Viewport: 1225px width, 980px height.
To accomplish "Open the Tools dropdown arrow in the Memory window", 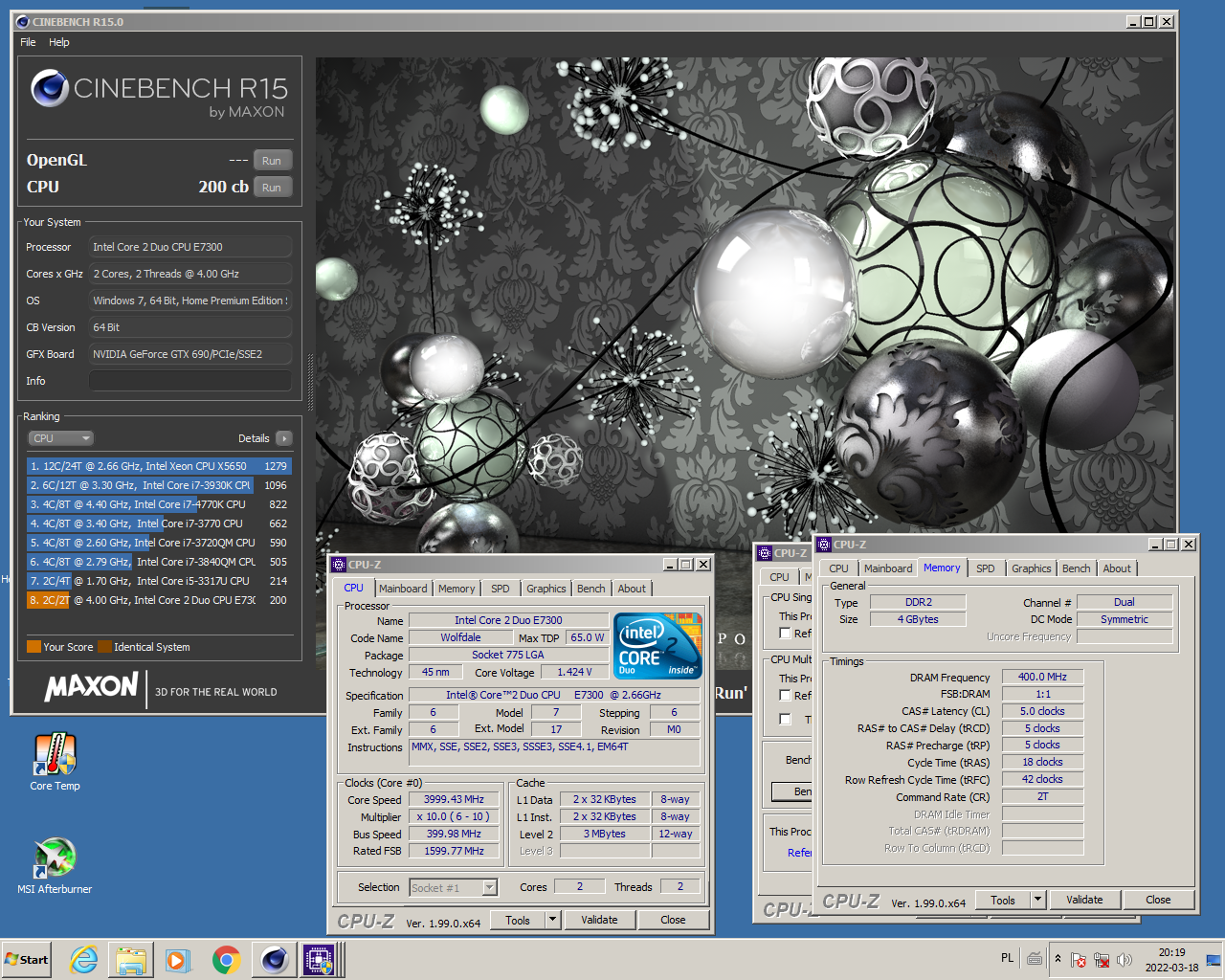I will (1037, 900).
